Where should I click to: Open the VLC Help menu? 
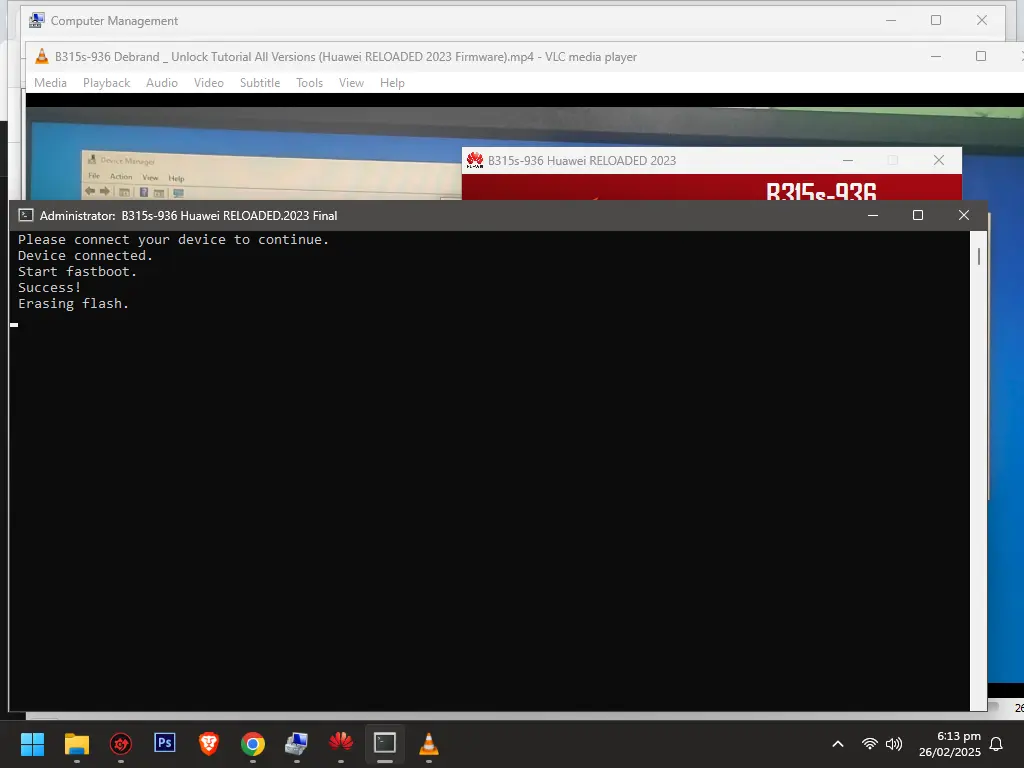tap(392, 83)
